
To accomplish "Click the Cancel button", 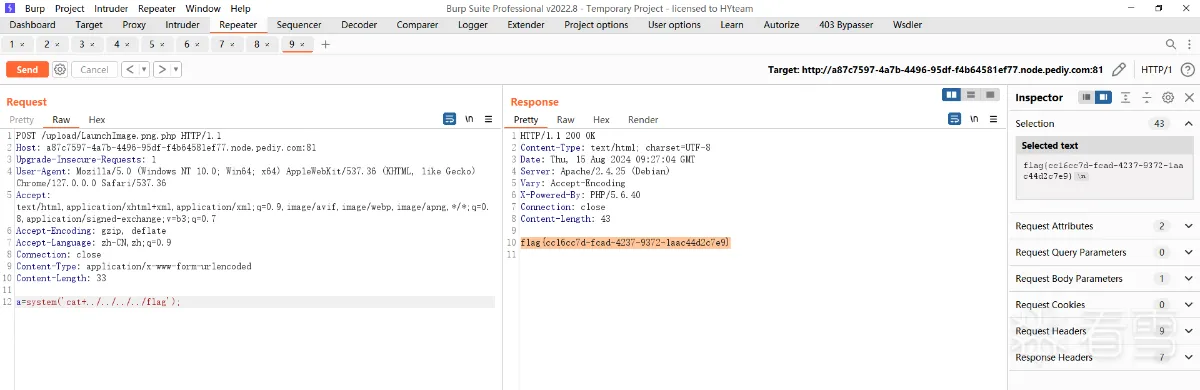I will point(94,69).
